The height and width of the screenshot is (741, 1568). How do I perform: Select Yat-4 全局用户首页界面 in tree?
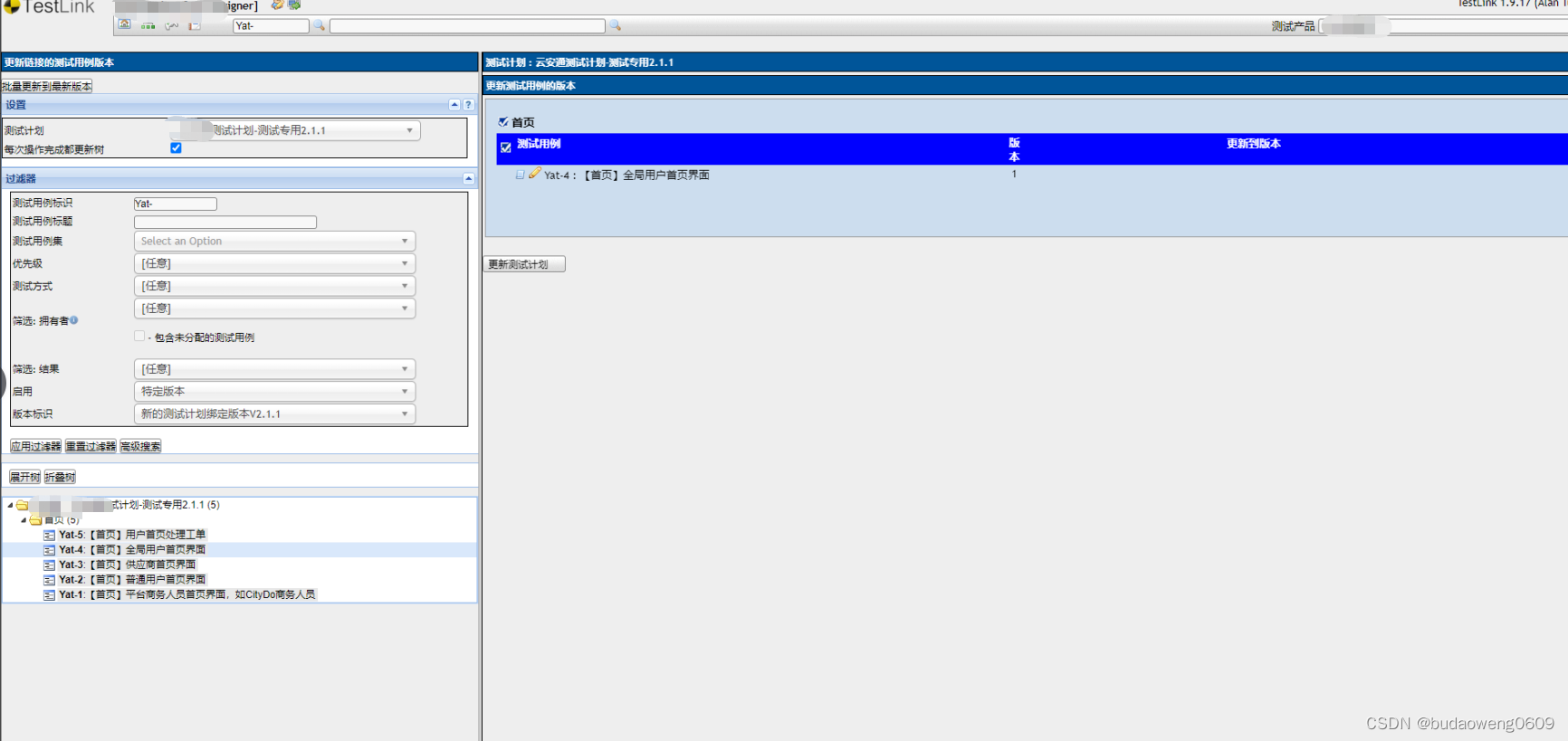(132, 550)
